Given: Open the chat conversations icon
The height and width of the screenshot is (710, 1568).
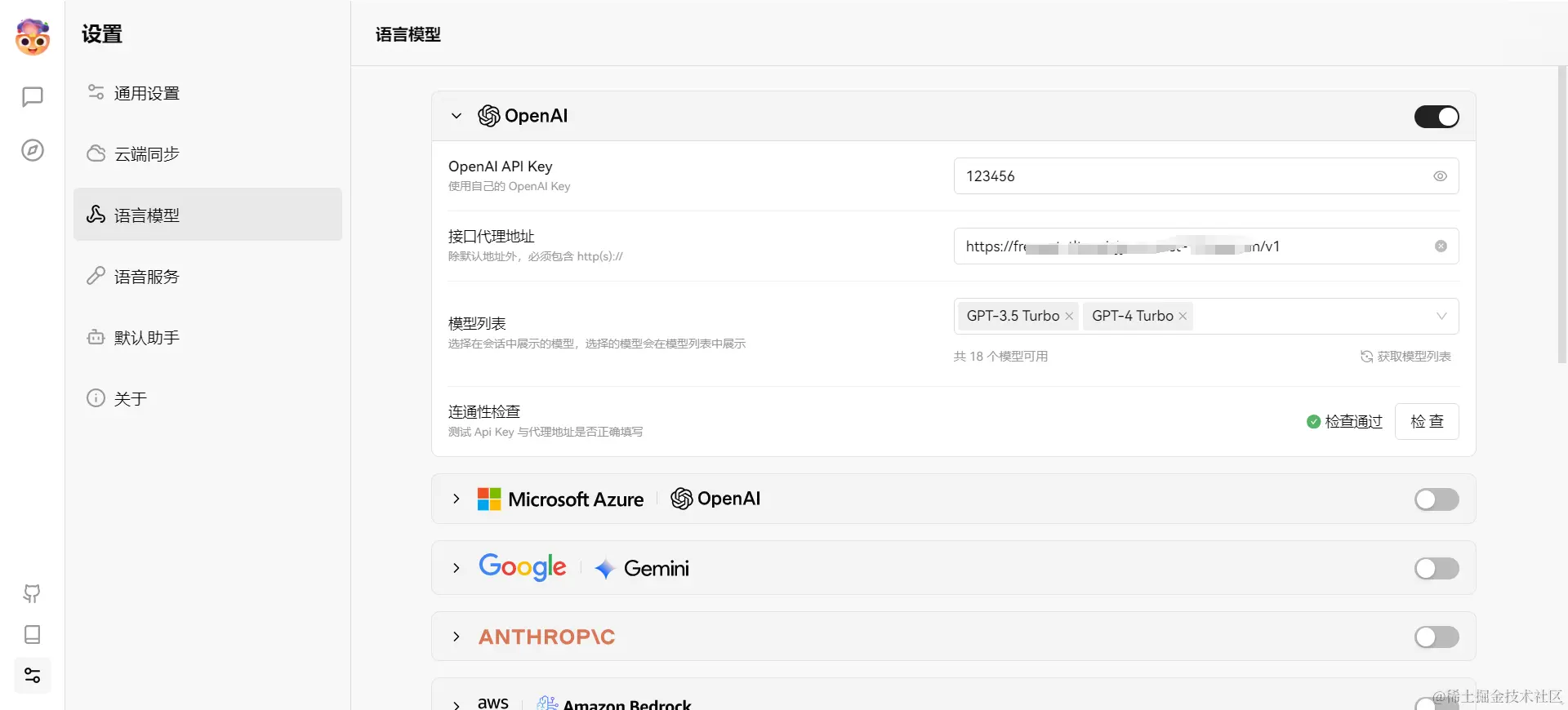Looking at the screenshot, I should click(33, 97).
